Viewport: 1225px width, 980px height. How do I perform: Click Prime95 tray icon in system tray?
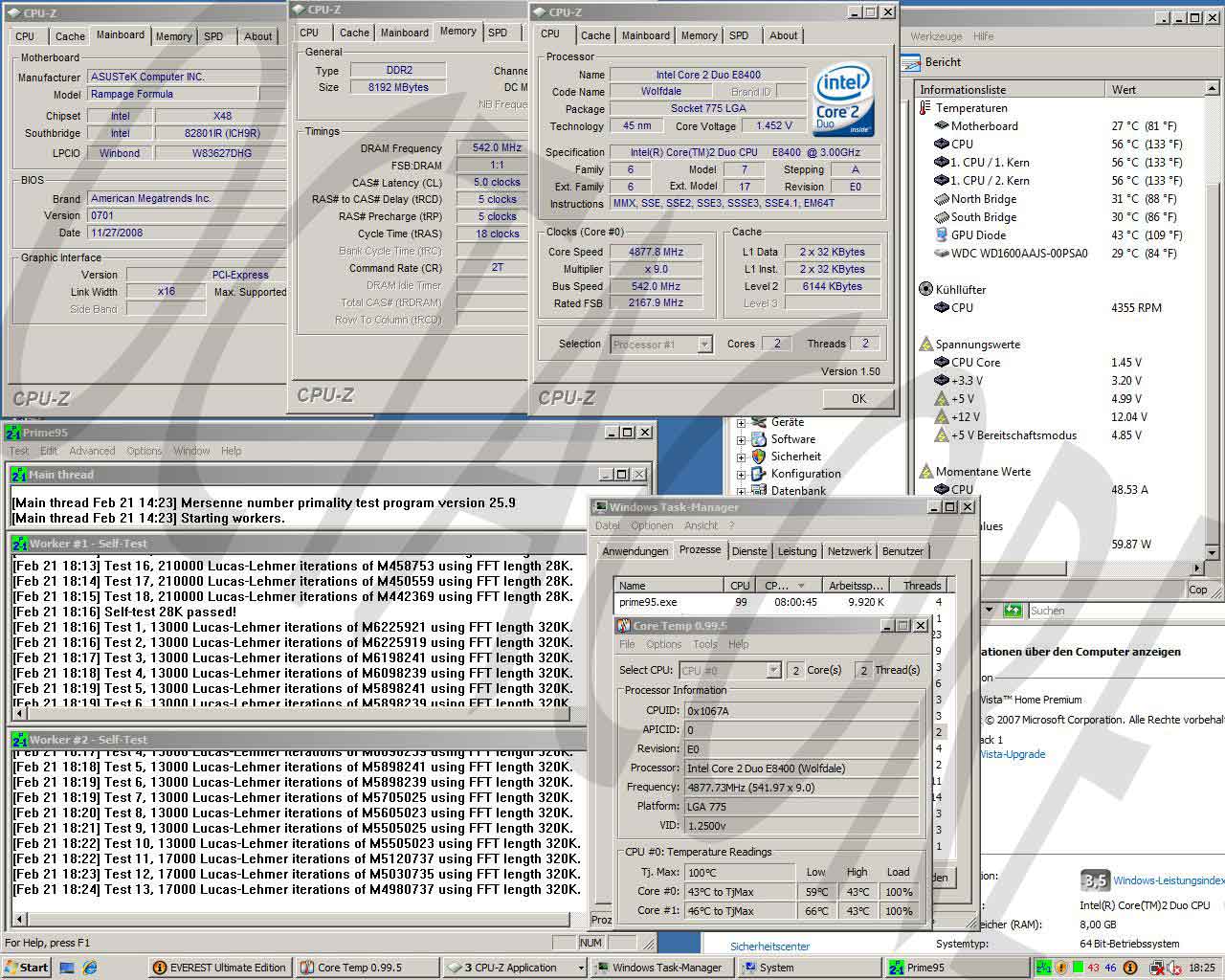point(1044,968)
